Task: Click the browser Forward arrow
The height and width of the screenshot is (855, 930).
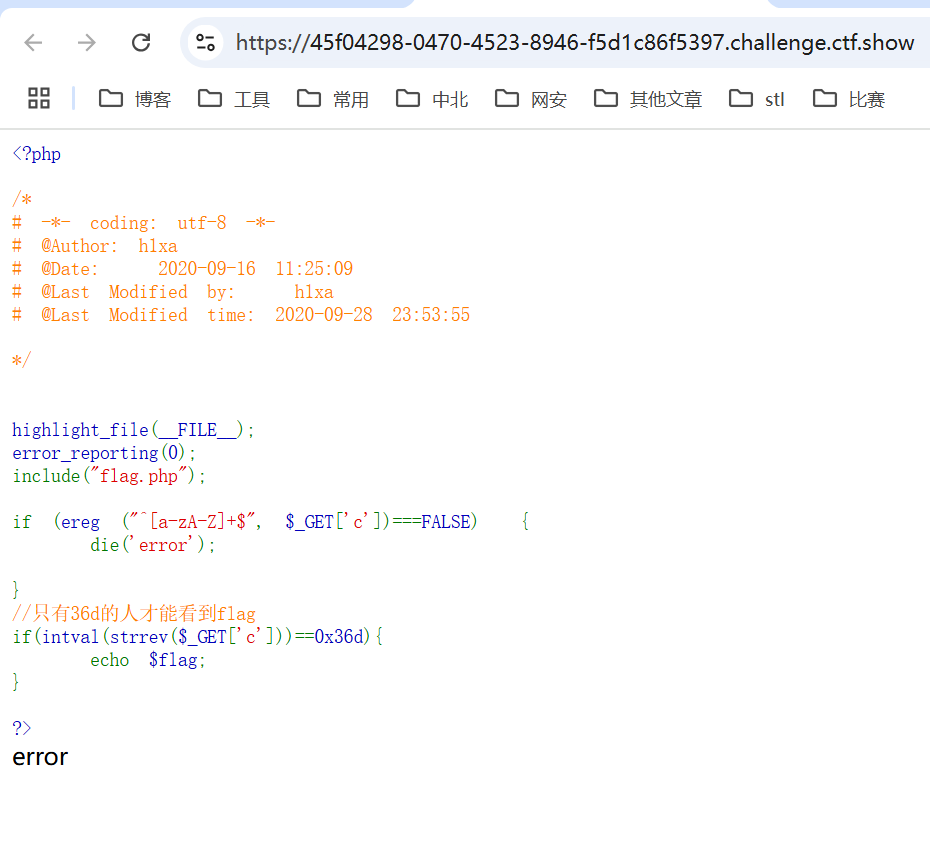Action: 87,43
